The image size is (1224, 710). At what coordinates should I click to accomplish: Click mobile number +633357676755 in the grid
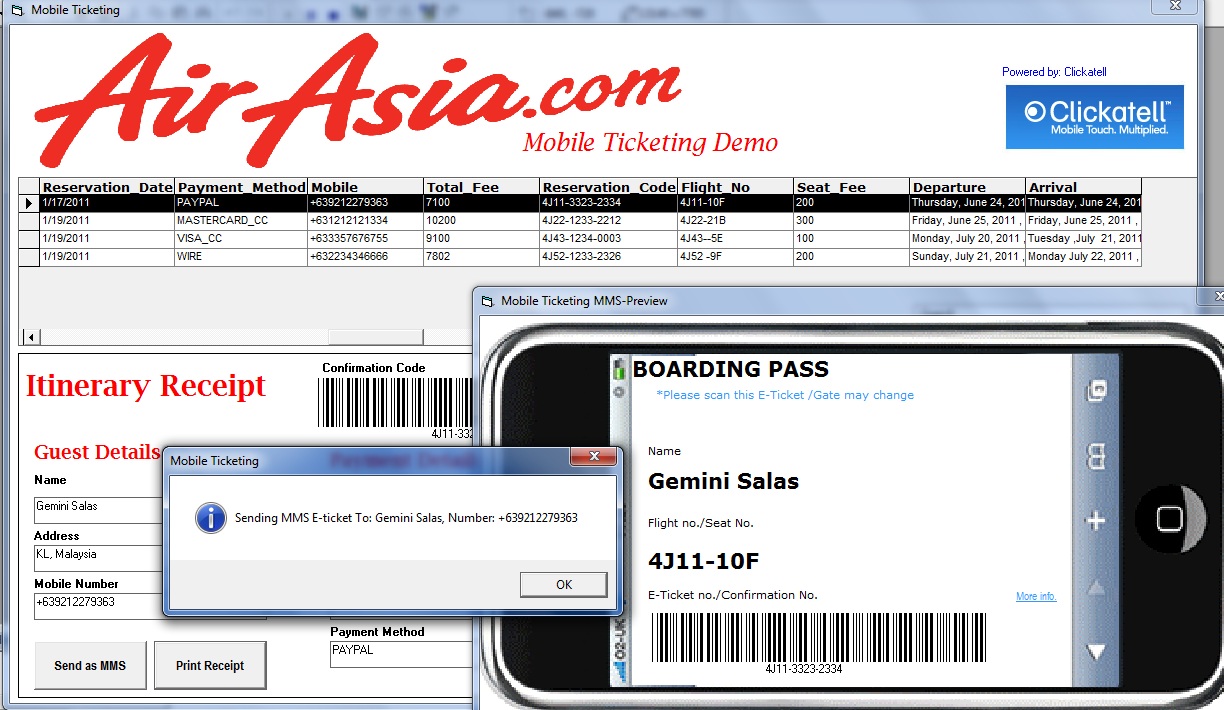point(366,239)
